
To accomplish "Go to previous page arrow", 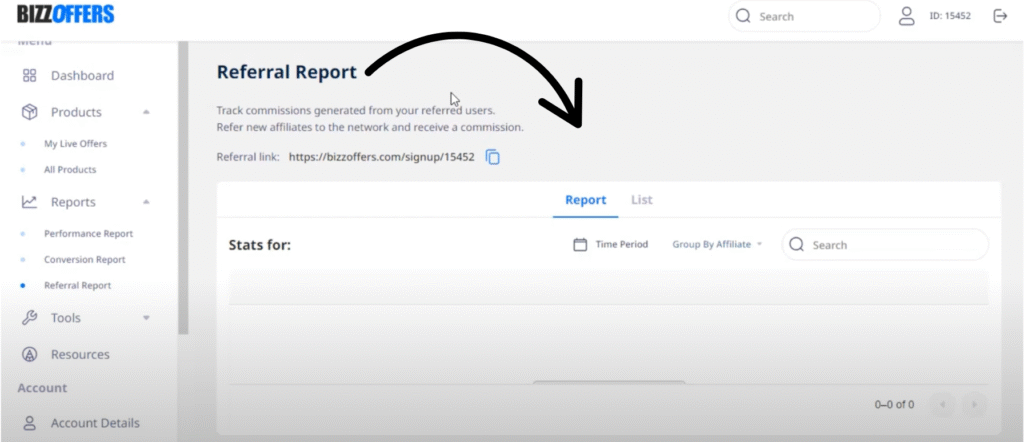I will pos(942,405).
